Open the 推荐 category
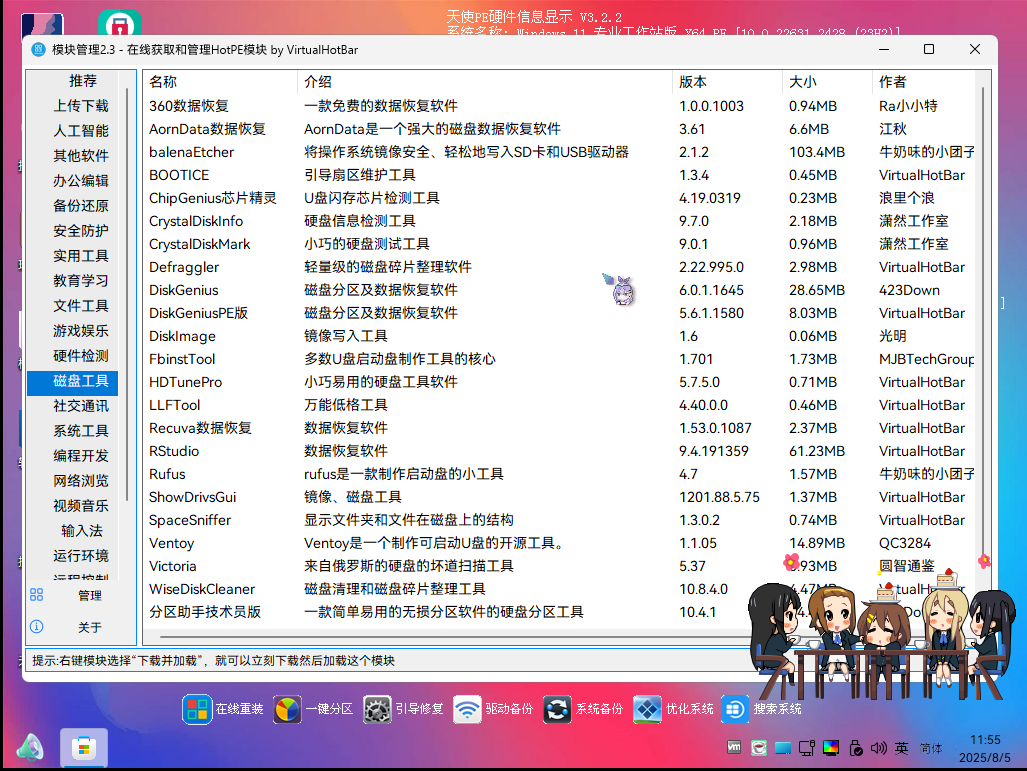The image size is (1027, 771). pyautogui.click(x=82, y=80)
